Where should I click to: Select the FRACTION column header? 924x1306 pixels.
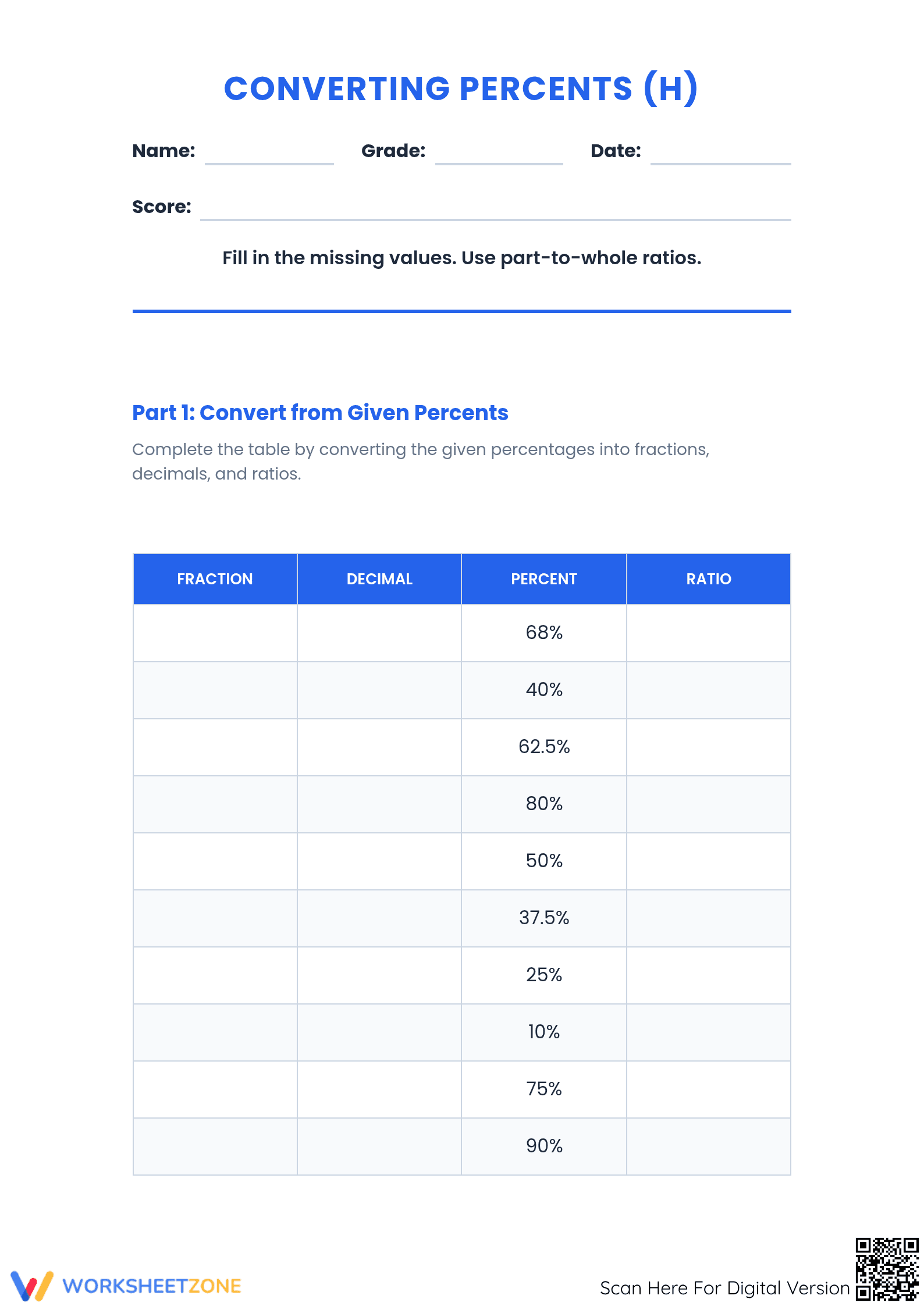[215, 579]
